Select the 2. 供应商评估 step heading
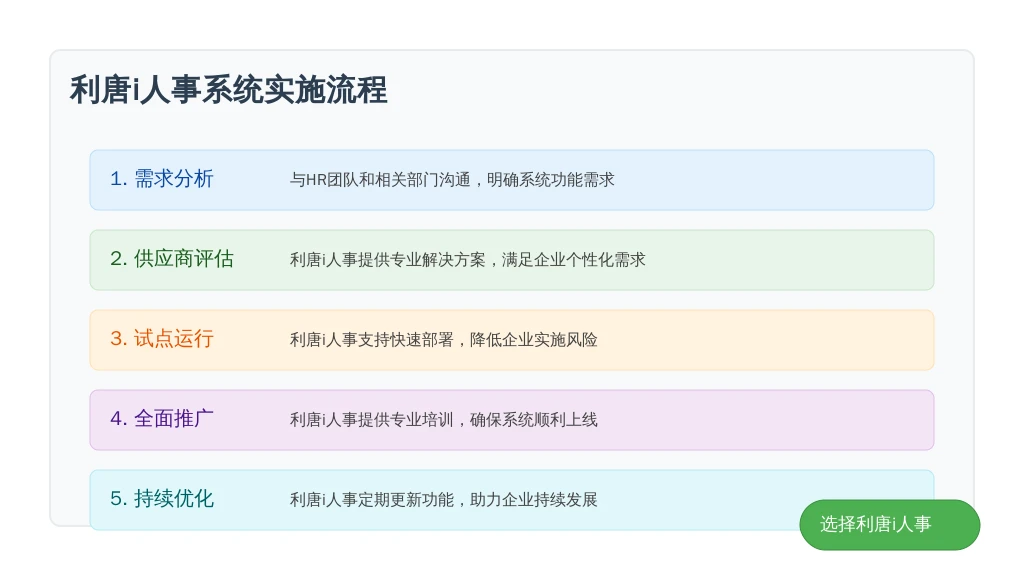Screen dimensions: 1024x576 click(172, 259)
